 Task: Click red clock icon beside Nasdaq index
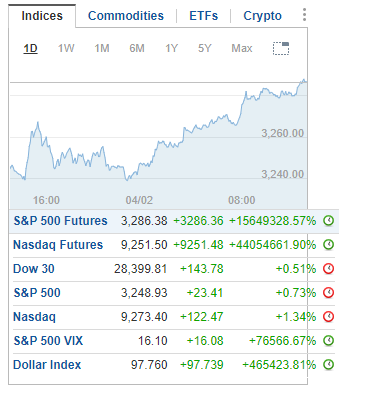coord(328,317)
